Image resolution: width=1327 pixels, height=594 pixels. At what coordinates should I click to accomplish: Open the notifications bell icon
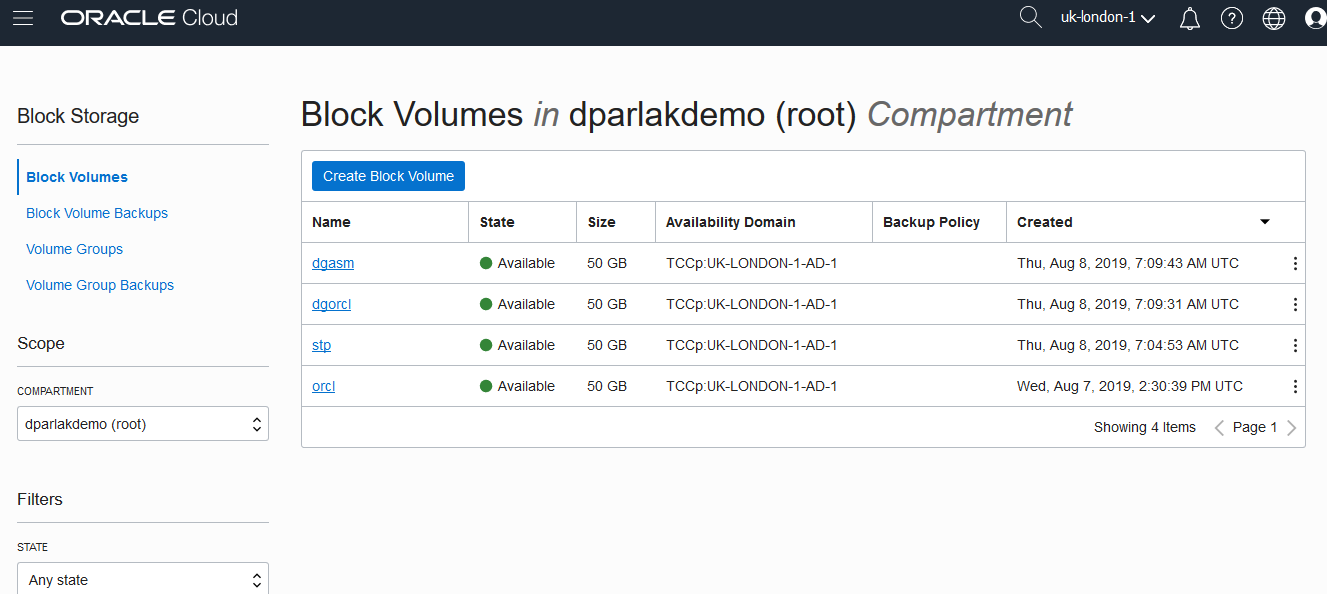coord(1190,18)
